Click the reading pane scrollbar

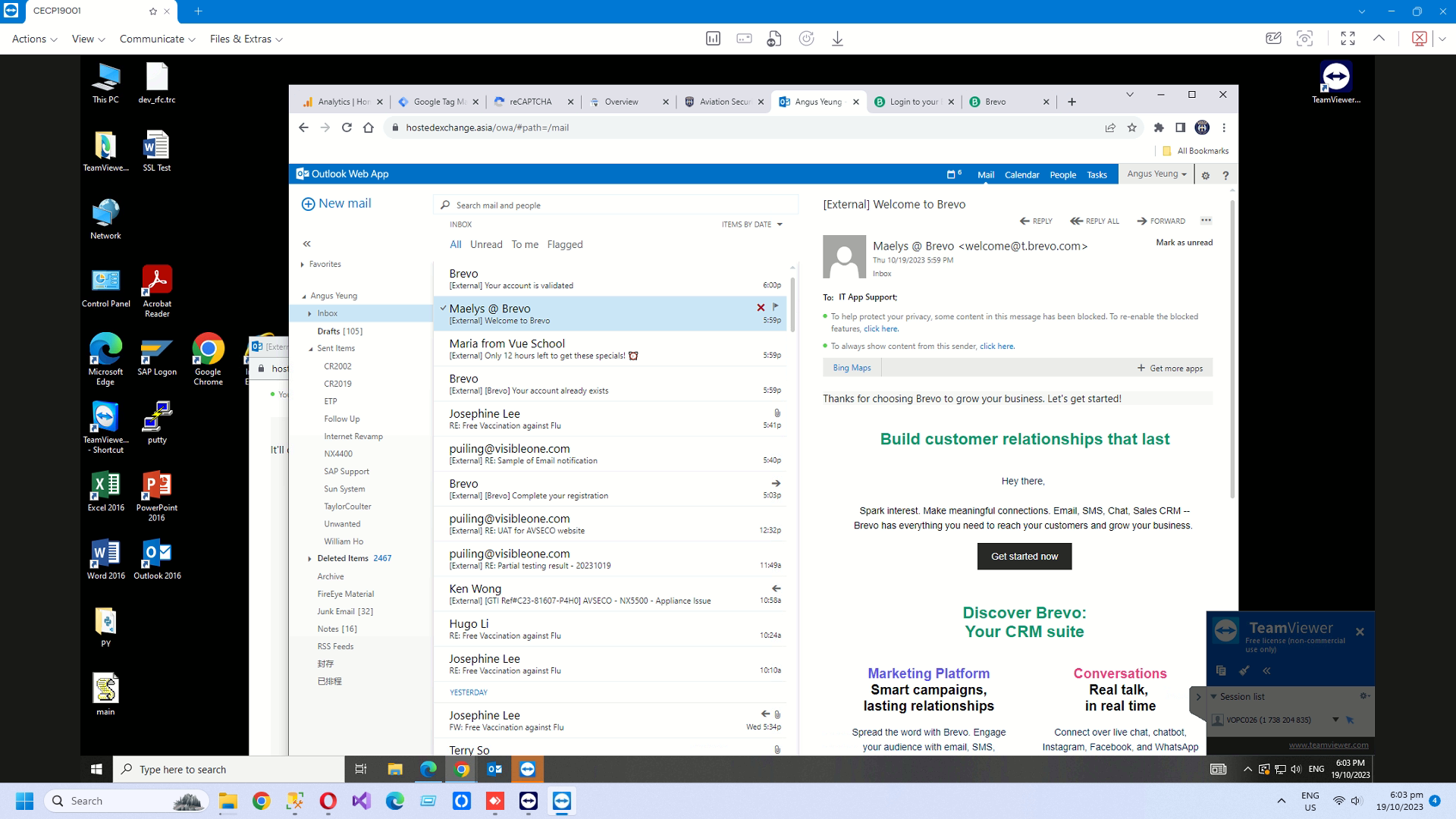click(x=1232, y=349)
